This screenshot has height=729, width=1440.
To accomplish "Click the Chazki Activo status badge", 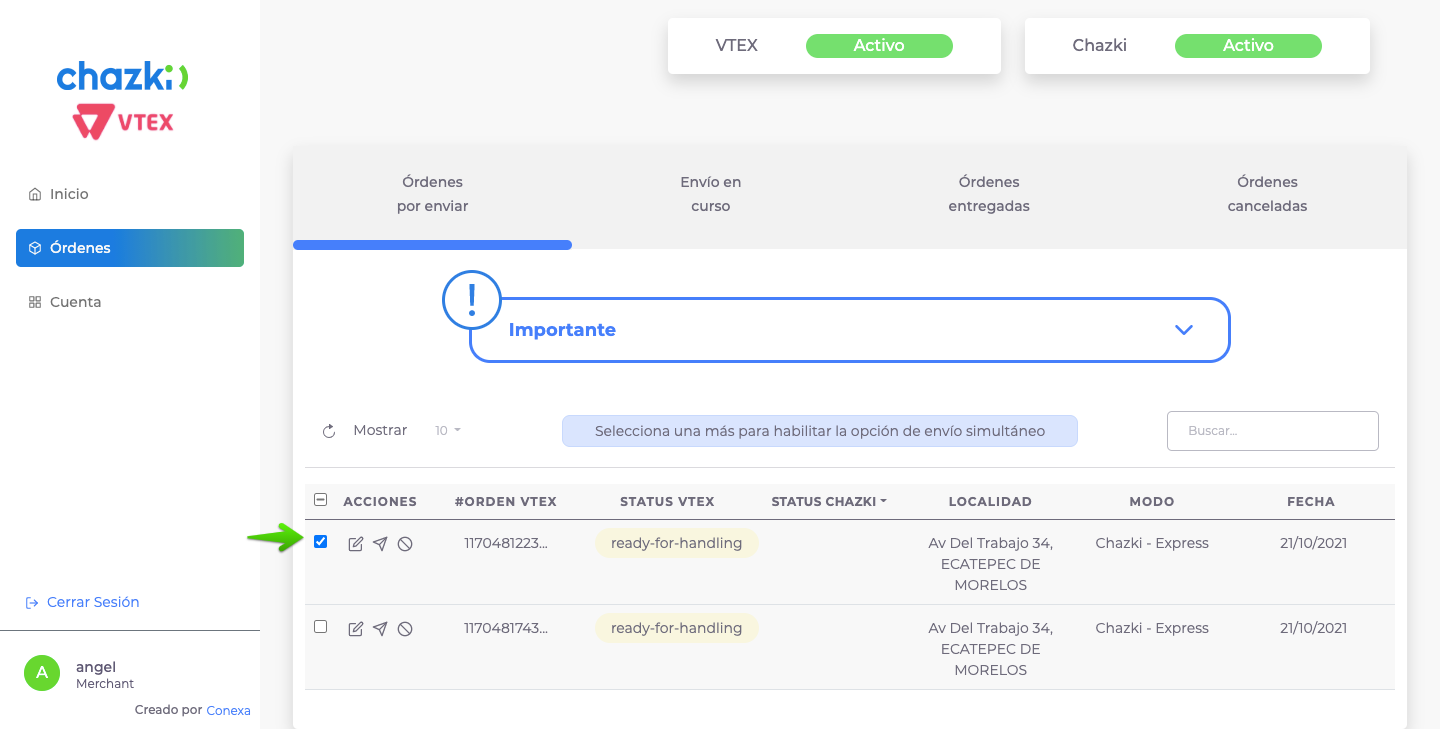I will (x=1248, y=46).
